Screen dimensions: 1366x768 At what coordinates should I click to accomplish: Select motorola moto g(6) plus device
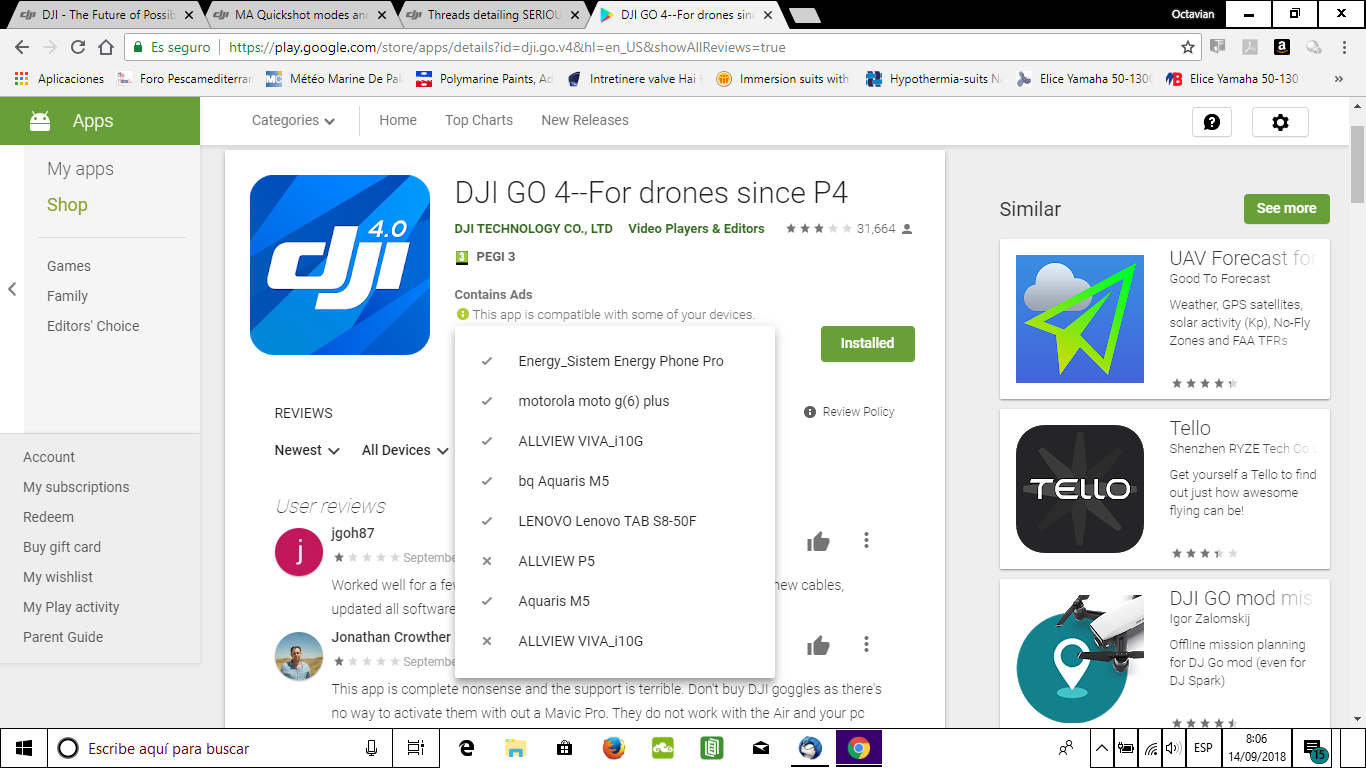tap(615, 401)
